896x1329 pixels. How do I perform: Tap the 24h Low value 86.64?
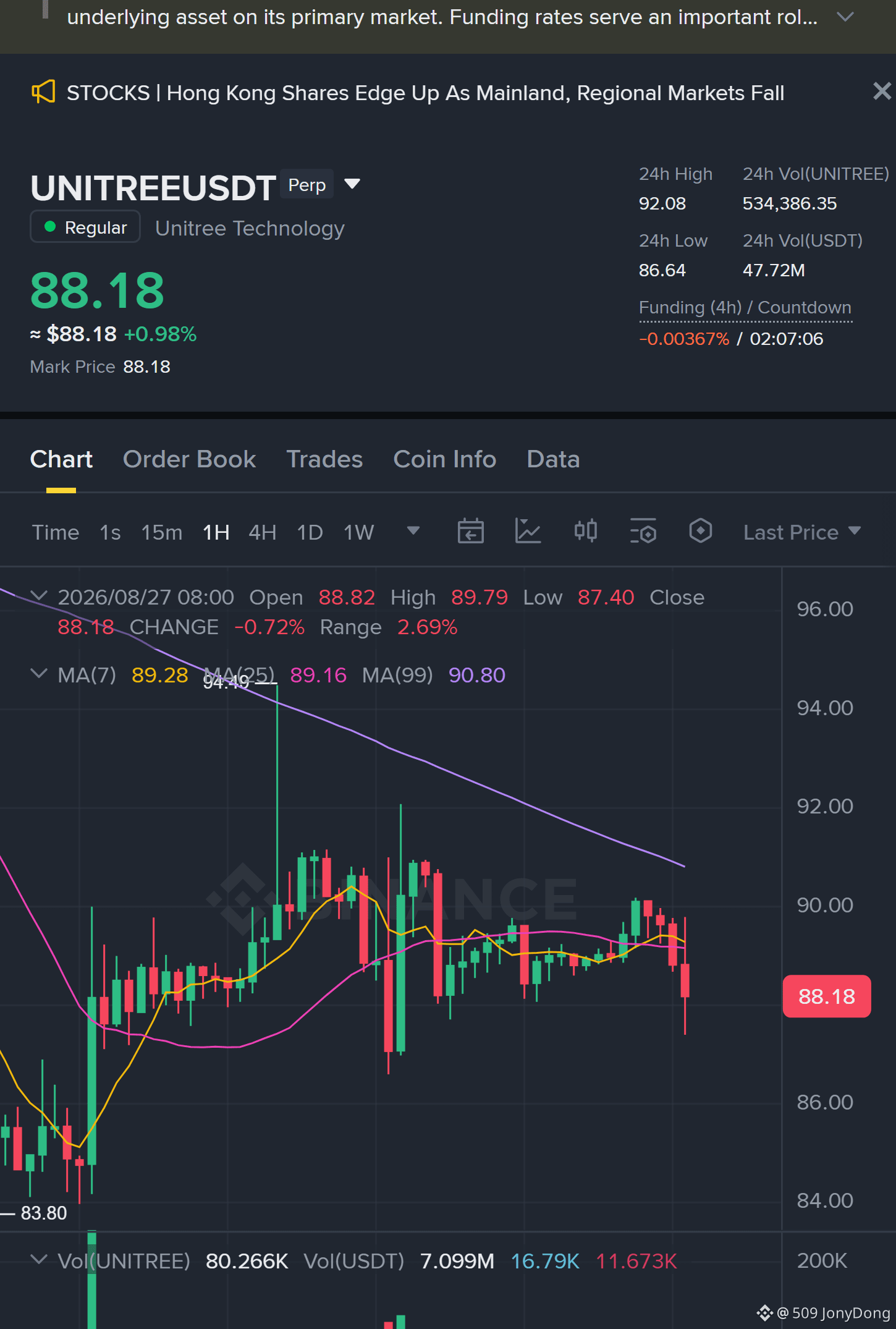point(662,270)
